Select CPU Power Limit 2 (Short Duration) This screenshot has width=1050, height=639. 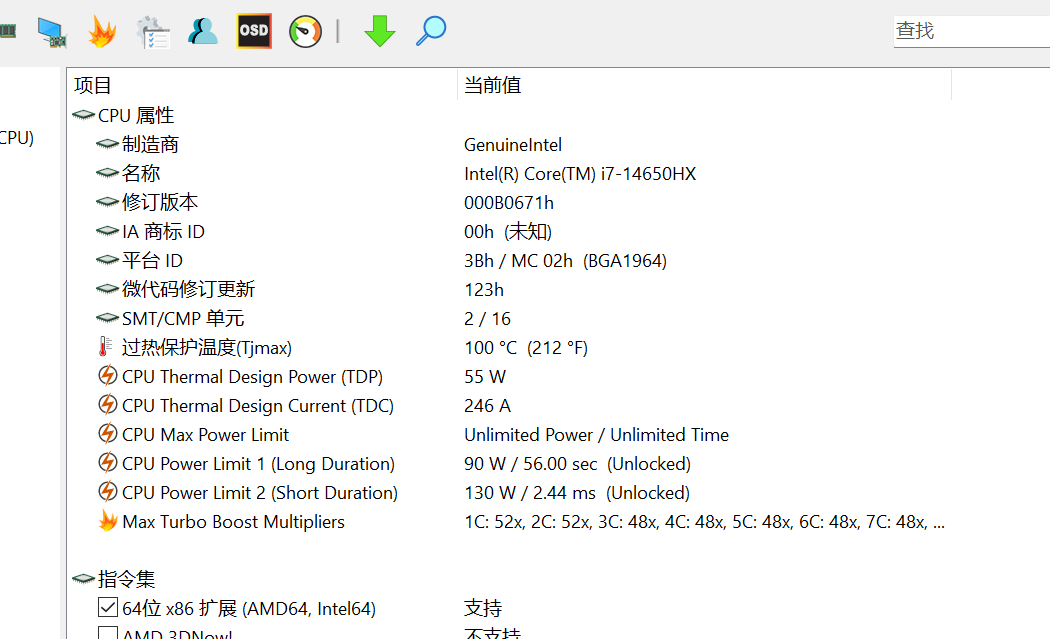coord(260,492)
